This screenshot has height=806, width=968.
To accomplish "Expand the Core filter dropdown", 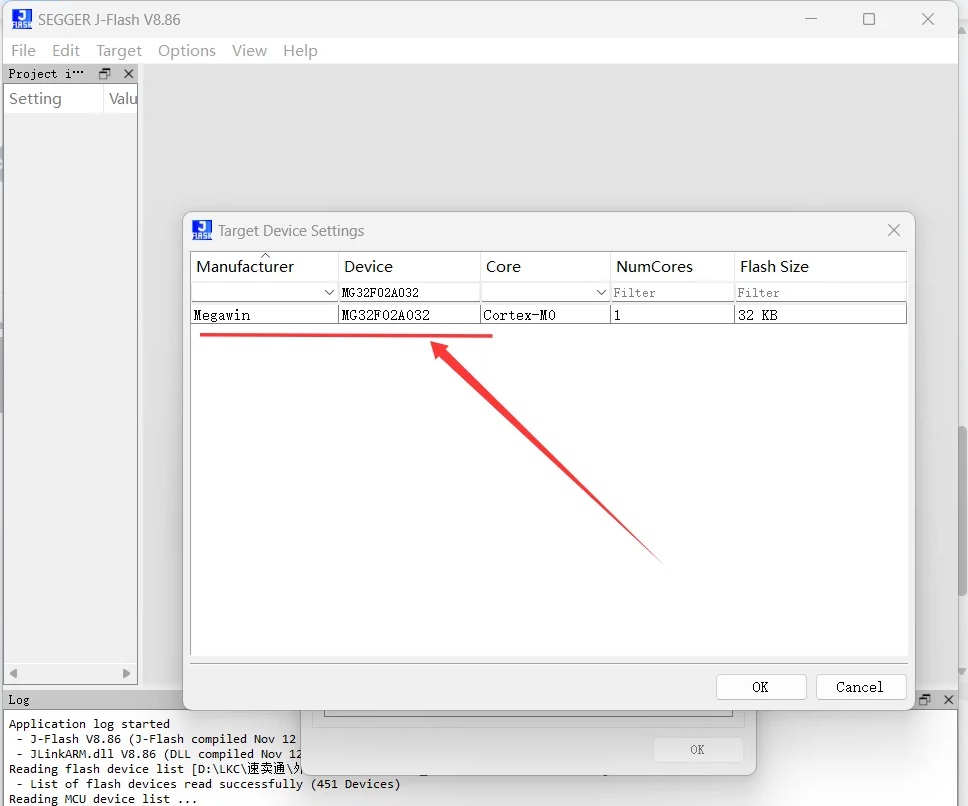I will click(601, 292).
